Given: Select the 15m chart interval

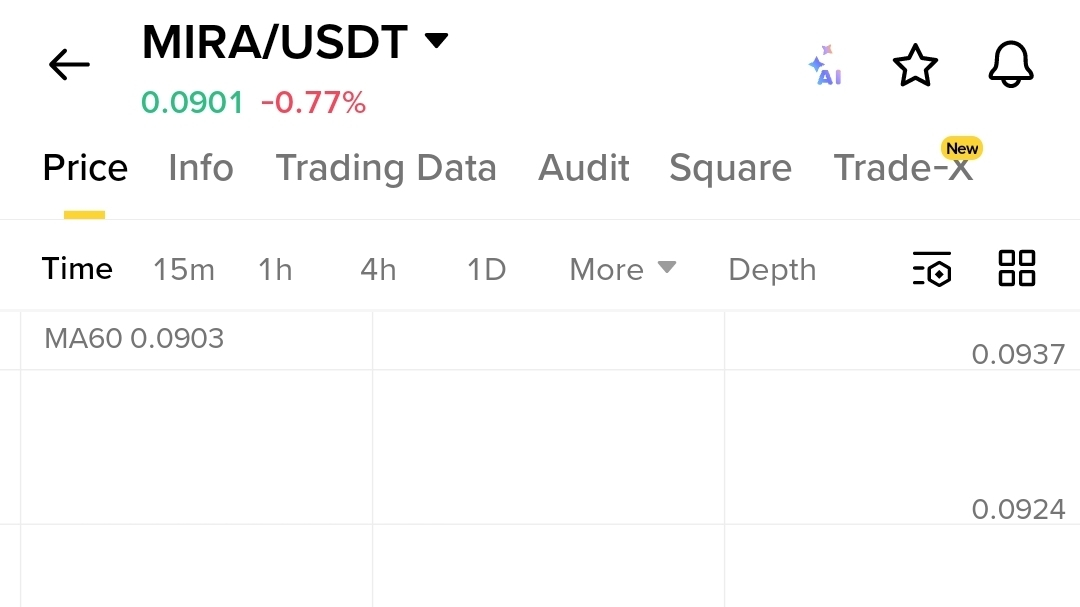Looking at the screenshot, I should 184,269.
